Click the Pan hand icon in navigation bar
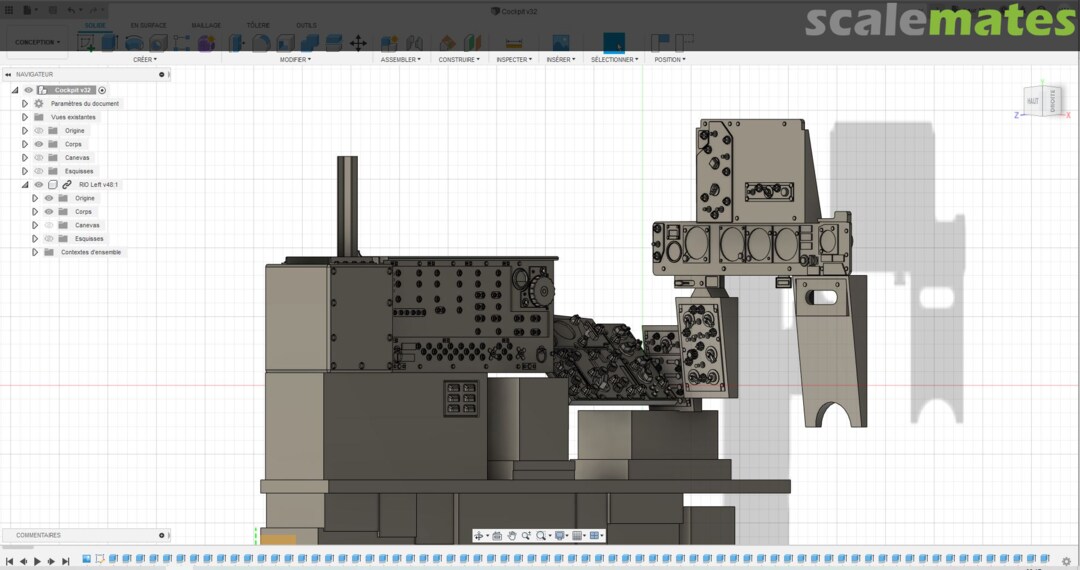 (x=512, y=536)
